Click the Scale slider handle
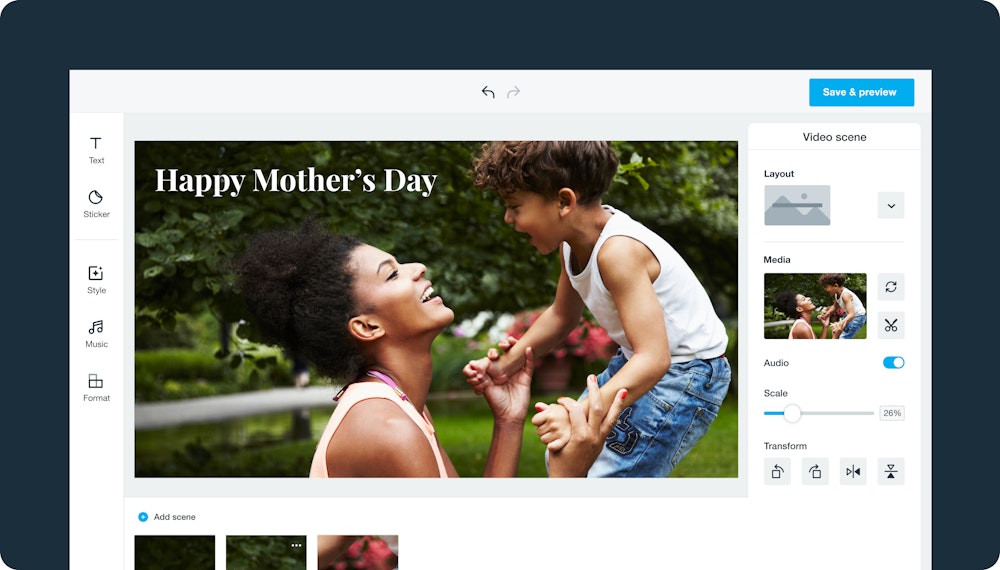Viewport: 1000px width, 570px height. point(791,413)
